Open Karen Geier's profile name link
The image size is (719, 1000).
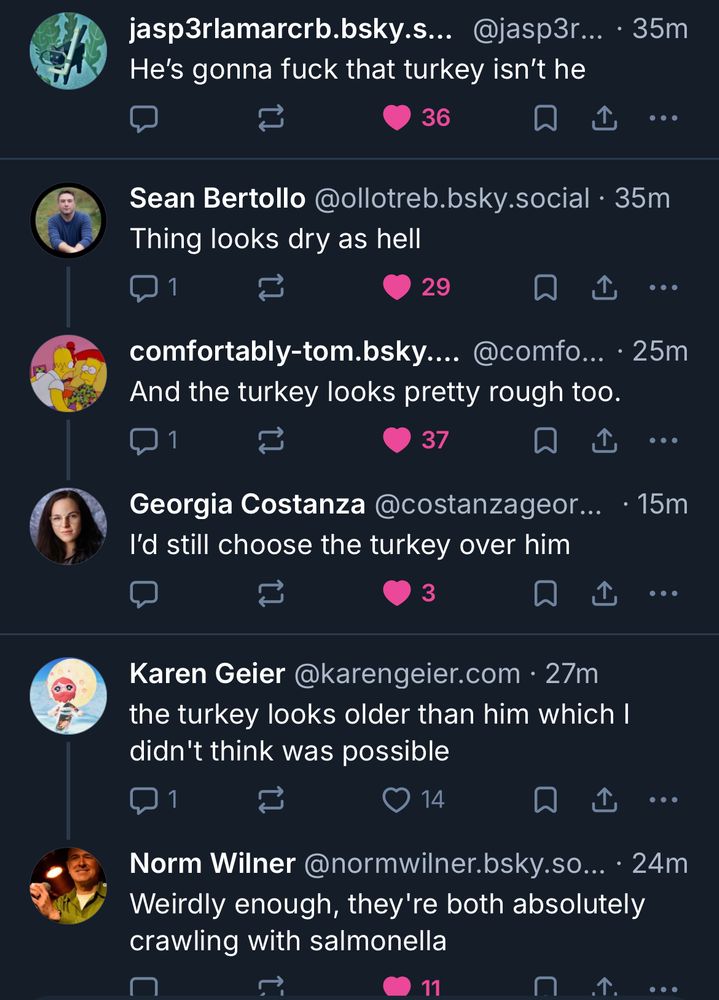pos(207,674)
